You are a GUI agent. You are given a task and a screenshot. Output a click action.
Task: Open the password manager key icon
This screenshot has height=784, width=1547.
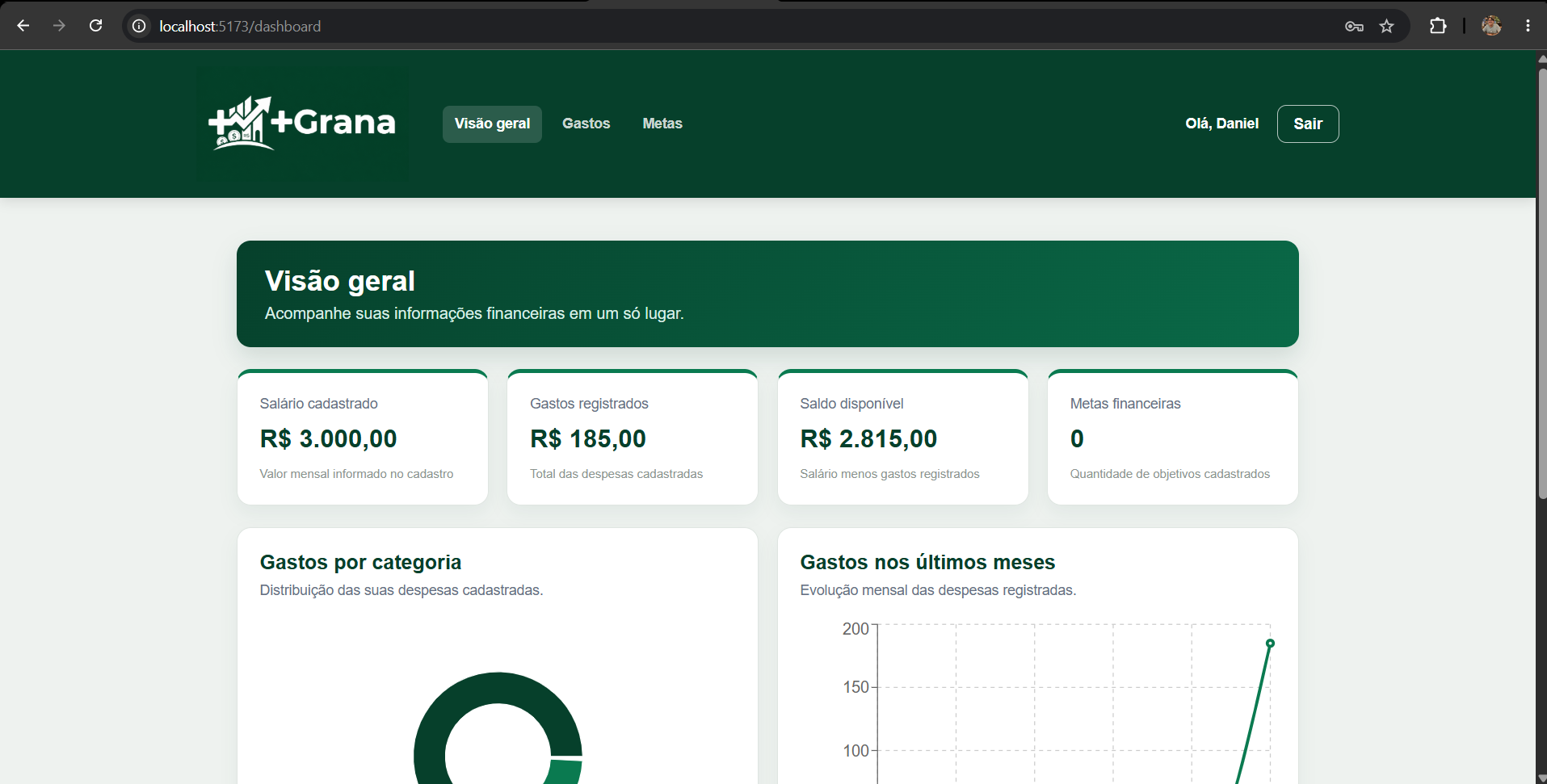[x=1354, y=26]
